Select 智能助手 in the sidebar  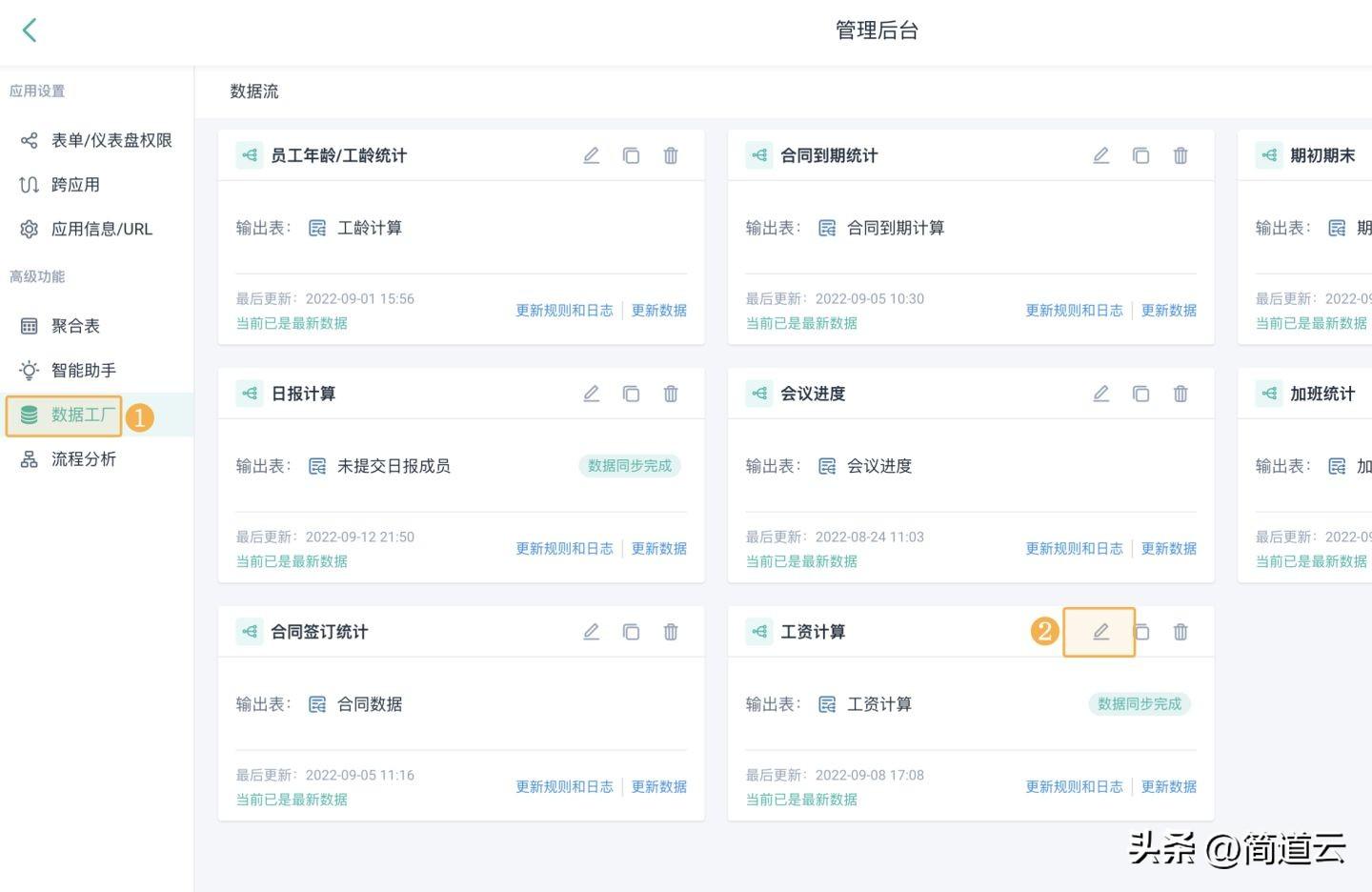click(x=96, y=370)
